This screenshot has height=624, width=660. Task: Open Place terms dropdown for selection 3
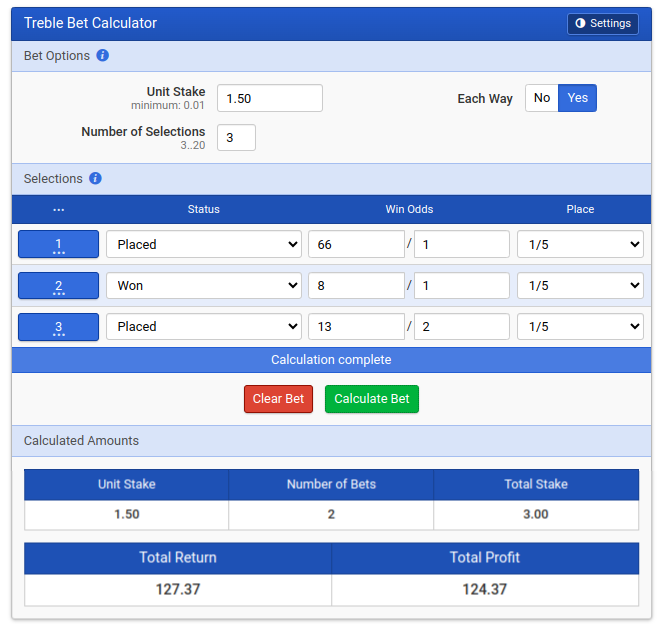(580, 326)
